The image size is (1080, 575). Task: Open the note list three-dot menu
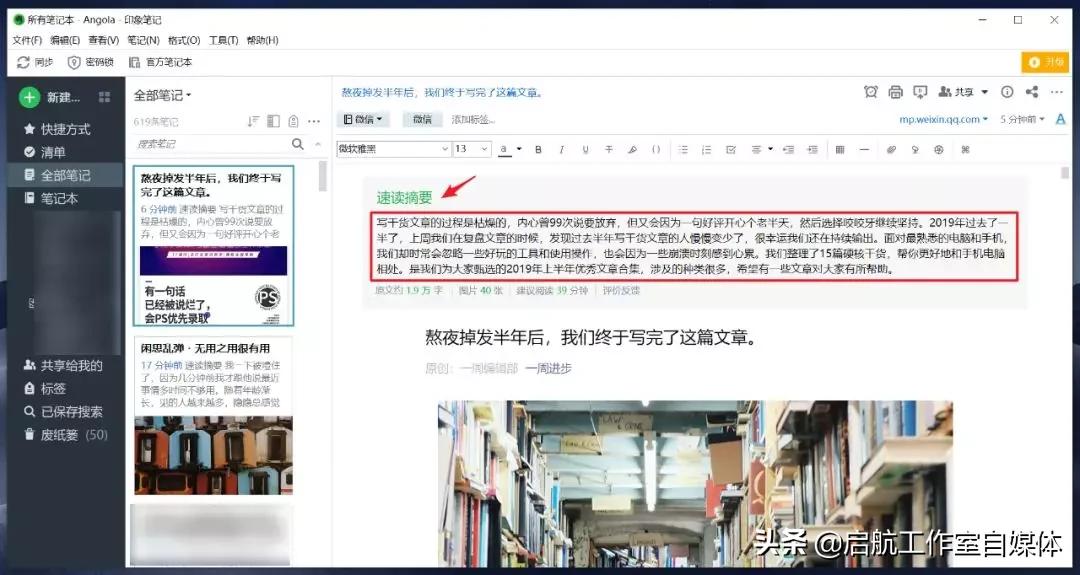(x=314, y=121)
